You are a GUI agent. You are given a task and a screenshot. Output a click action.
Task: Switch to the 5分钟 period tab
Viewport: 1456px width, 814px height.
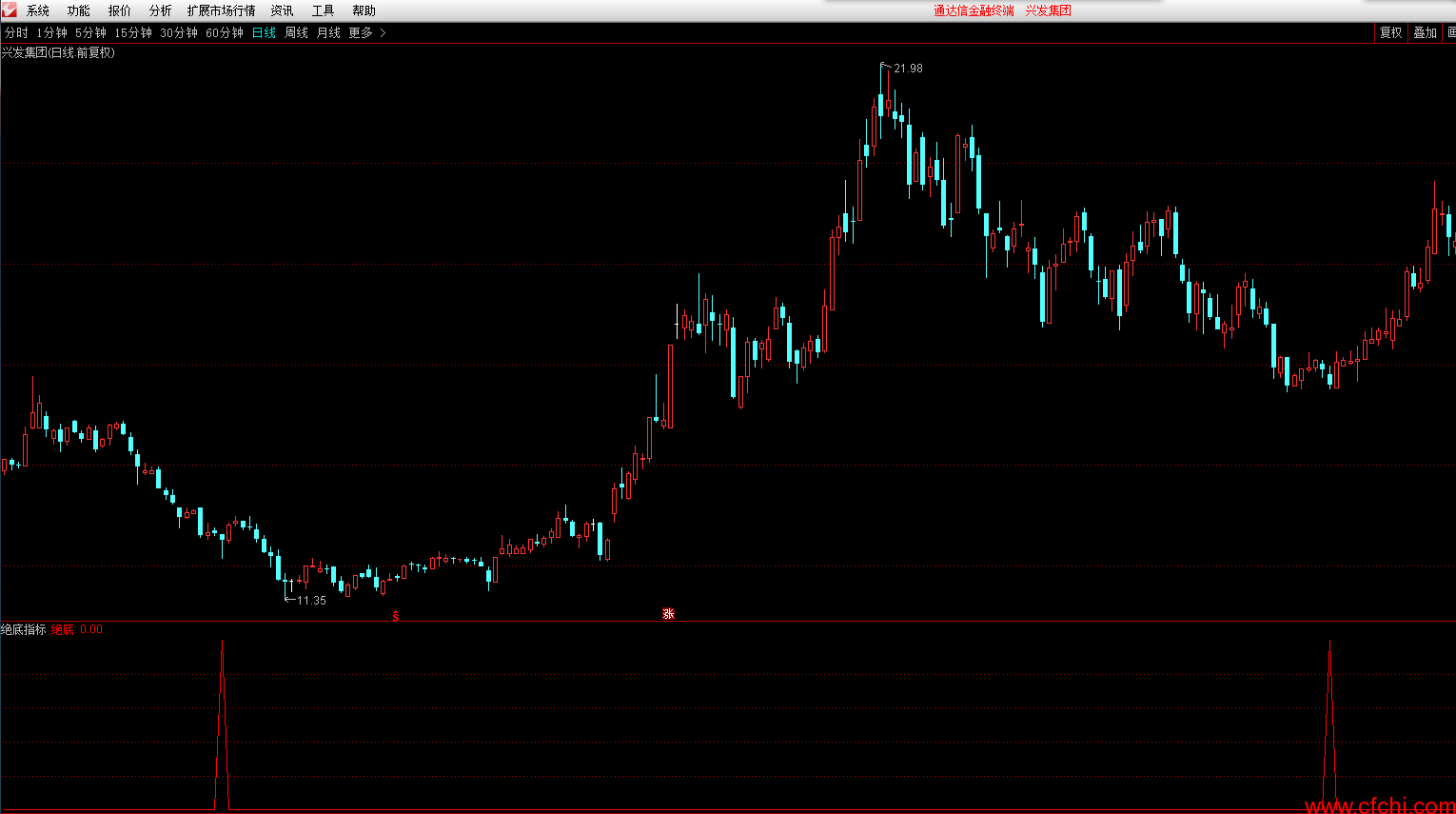[x=91, y=32]
